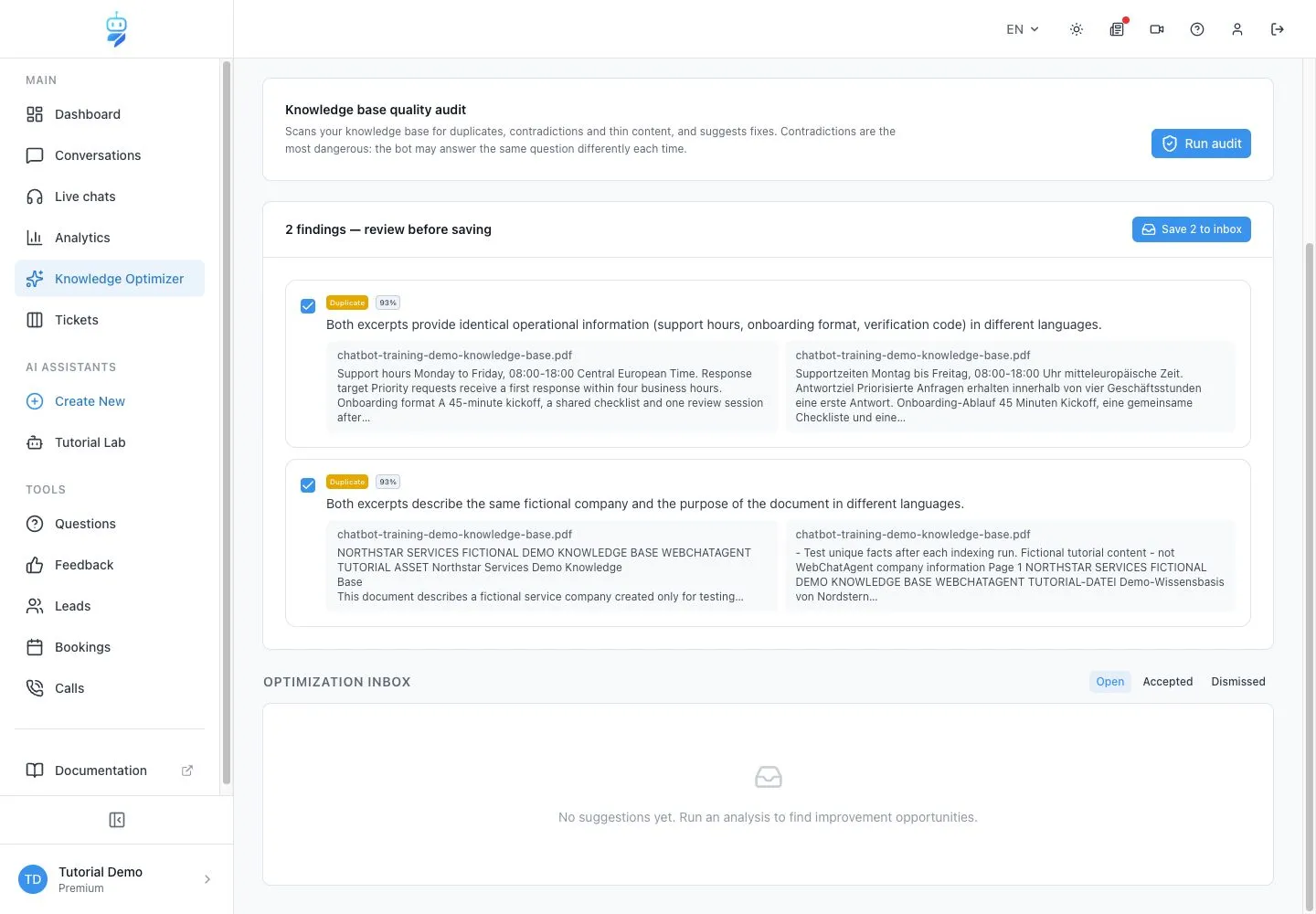Open Questions help-circle icon

coord(35,524)
